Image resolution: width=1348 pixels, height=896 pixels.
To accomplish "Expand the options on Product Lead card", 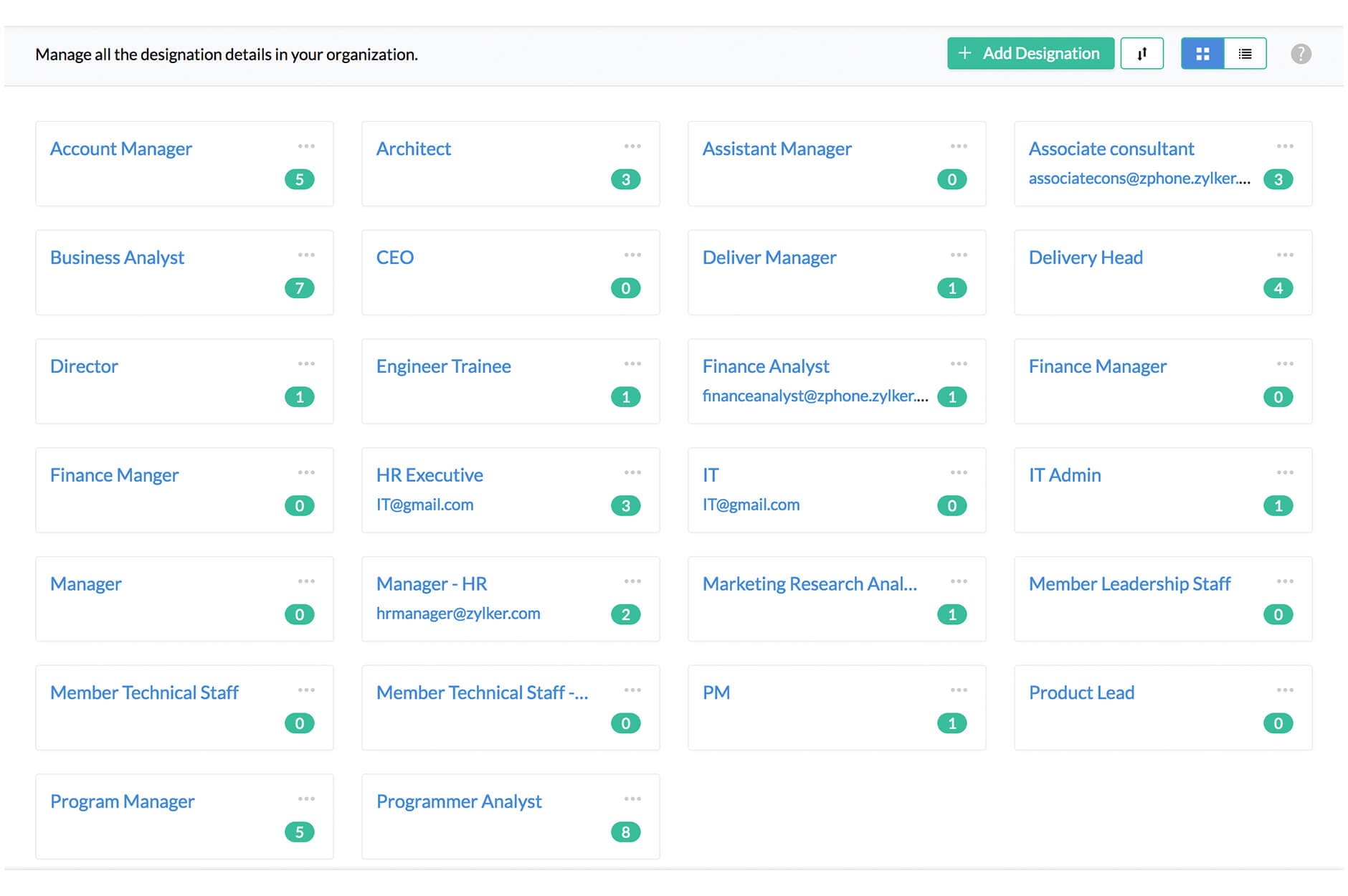I will point(1284,689).
